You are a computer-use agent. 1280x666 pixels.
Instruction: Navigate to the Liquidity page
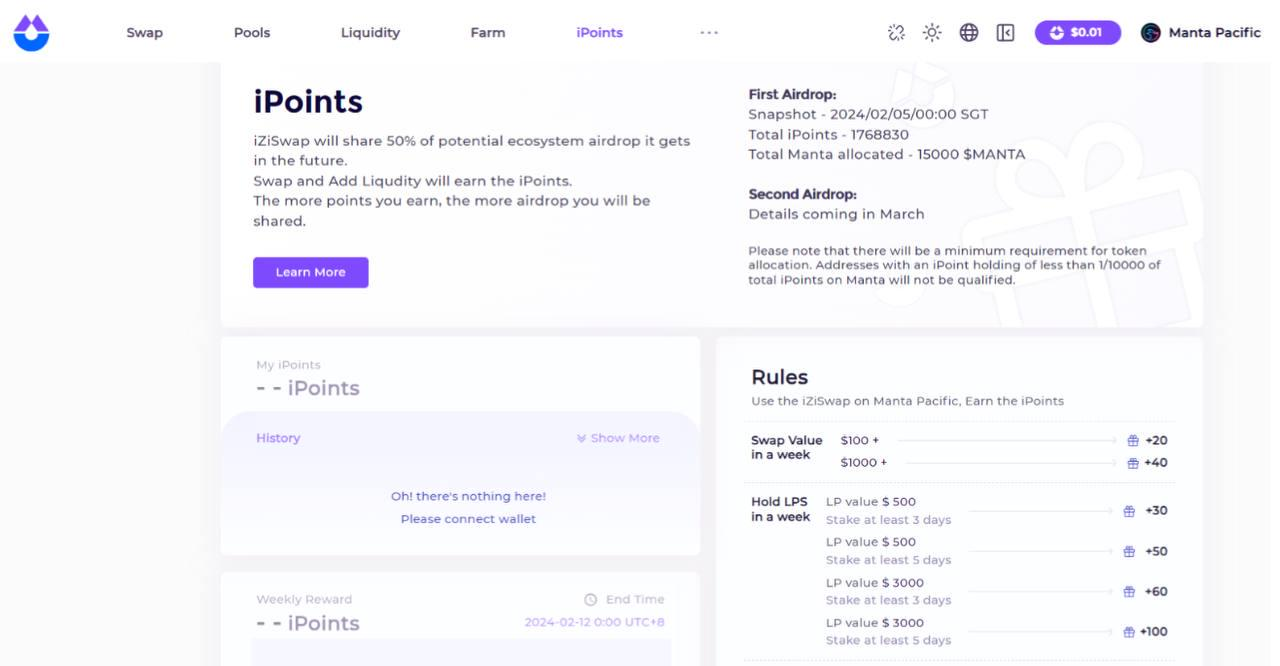pyautogui.click(x=370, y=33)
